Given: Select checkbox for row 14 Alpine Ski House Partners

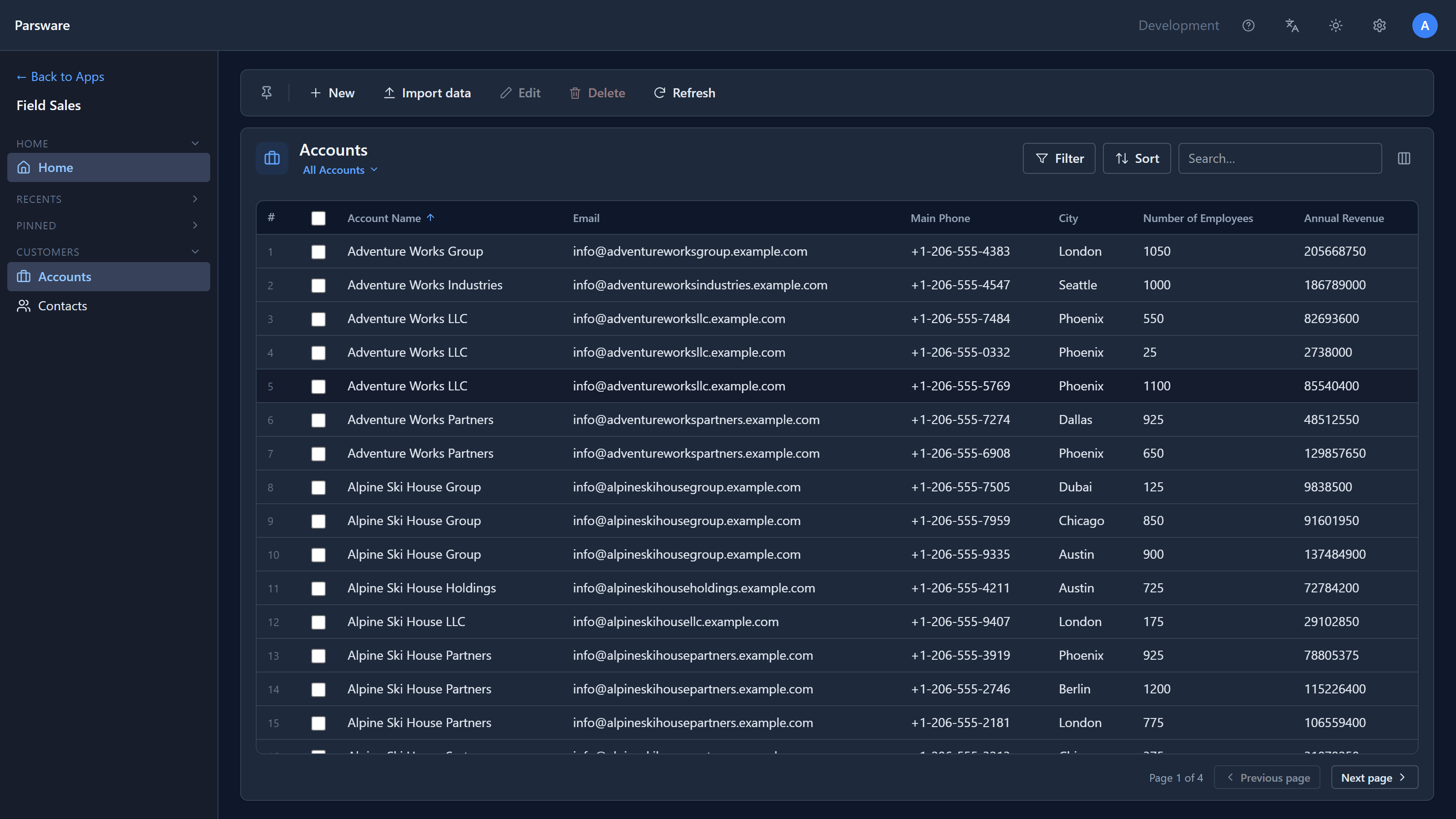Looking at the screenshot, I should (x=318, y=690).
